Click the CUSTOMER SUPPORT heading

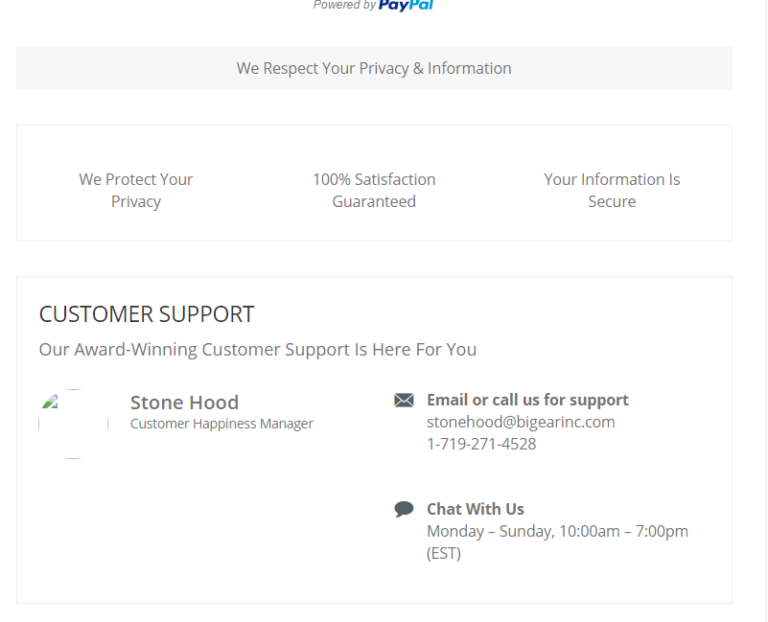coord(146,314)
